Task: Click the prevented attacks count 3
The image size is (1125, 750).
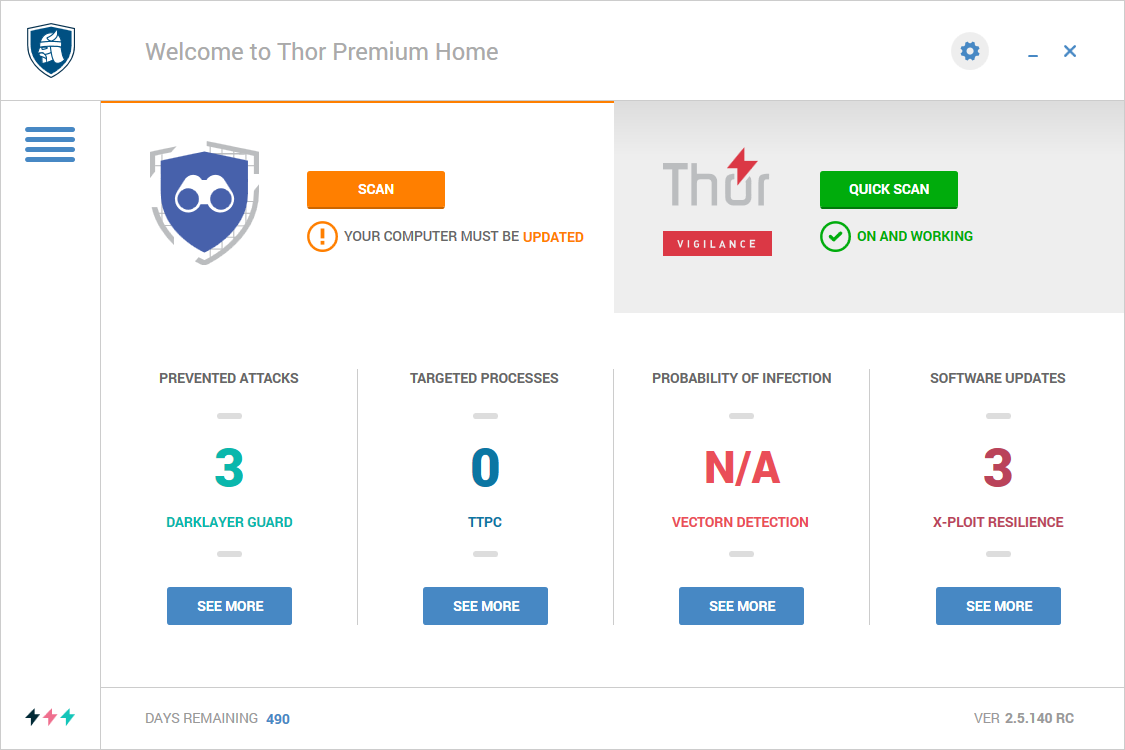Action: [230, 468]
